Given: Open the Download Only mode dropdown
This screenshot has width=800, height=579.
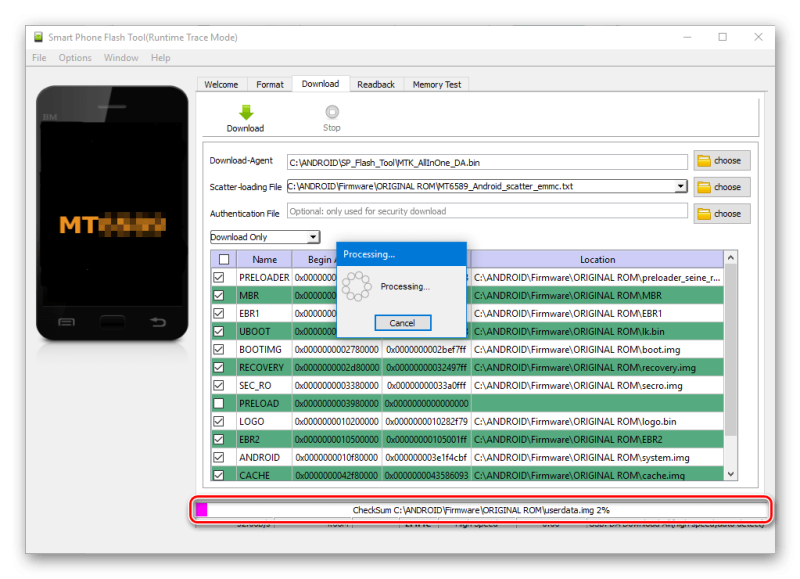Looking at the screenshot, I should (265, 237).
